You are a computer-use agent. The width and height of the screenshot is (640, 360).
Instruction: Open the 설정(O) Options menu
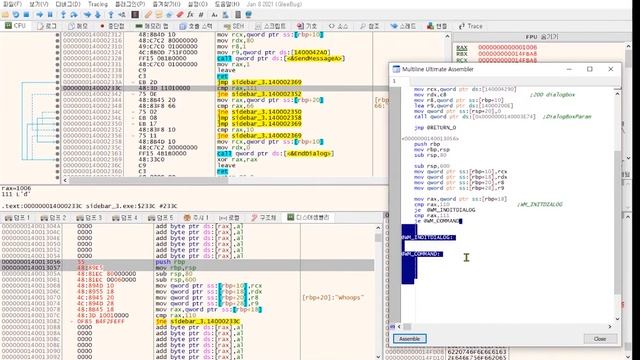(x=198, y=4)
